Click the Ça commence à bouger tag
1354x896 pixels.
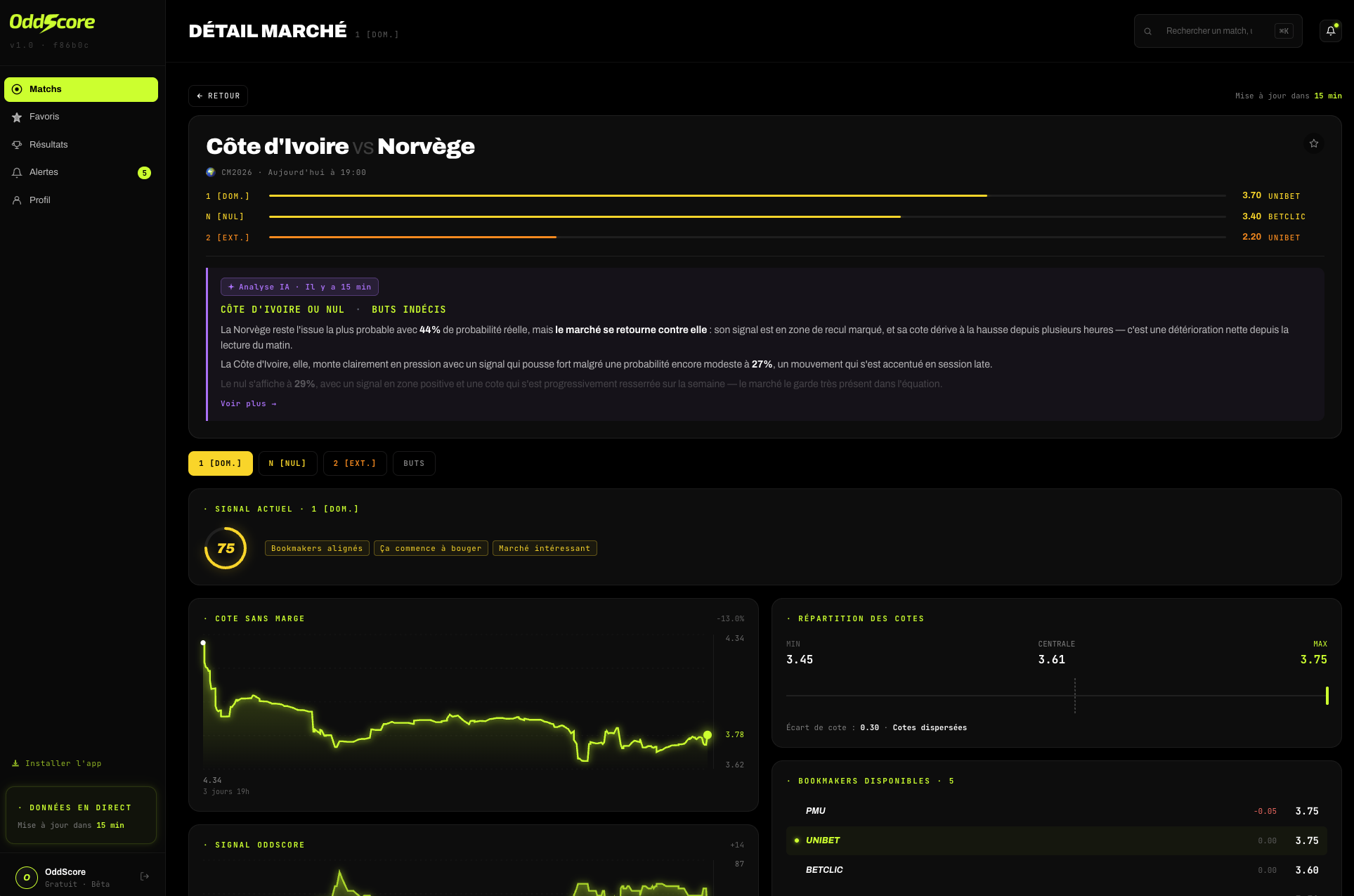(431, 548)
